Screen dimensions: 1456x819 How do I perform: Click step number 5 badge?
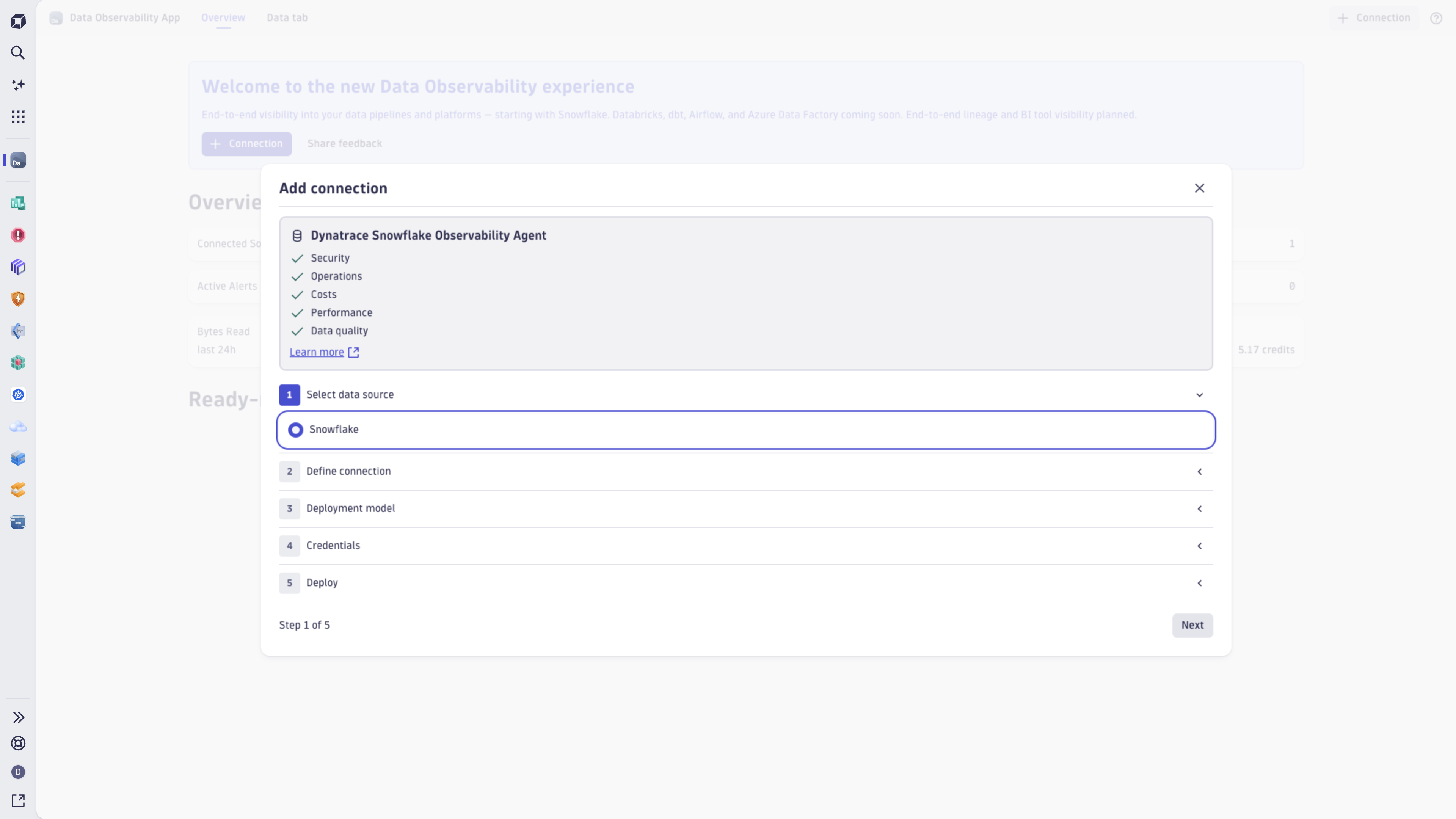[289, 583]
